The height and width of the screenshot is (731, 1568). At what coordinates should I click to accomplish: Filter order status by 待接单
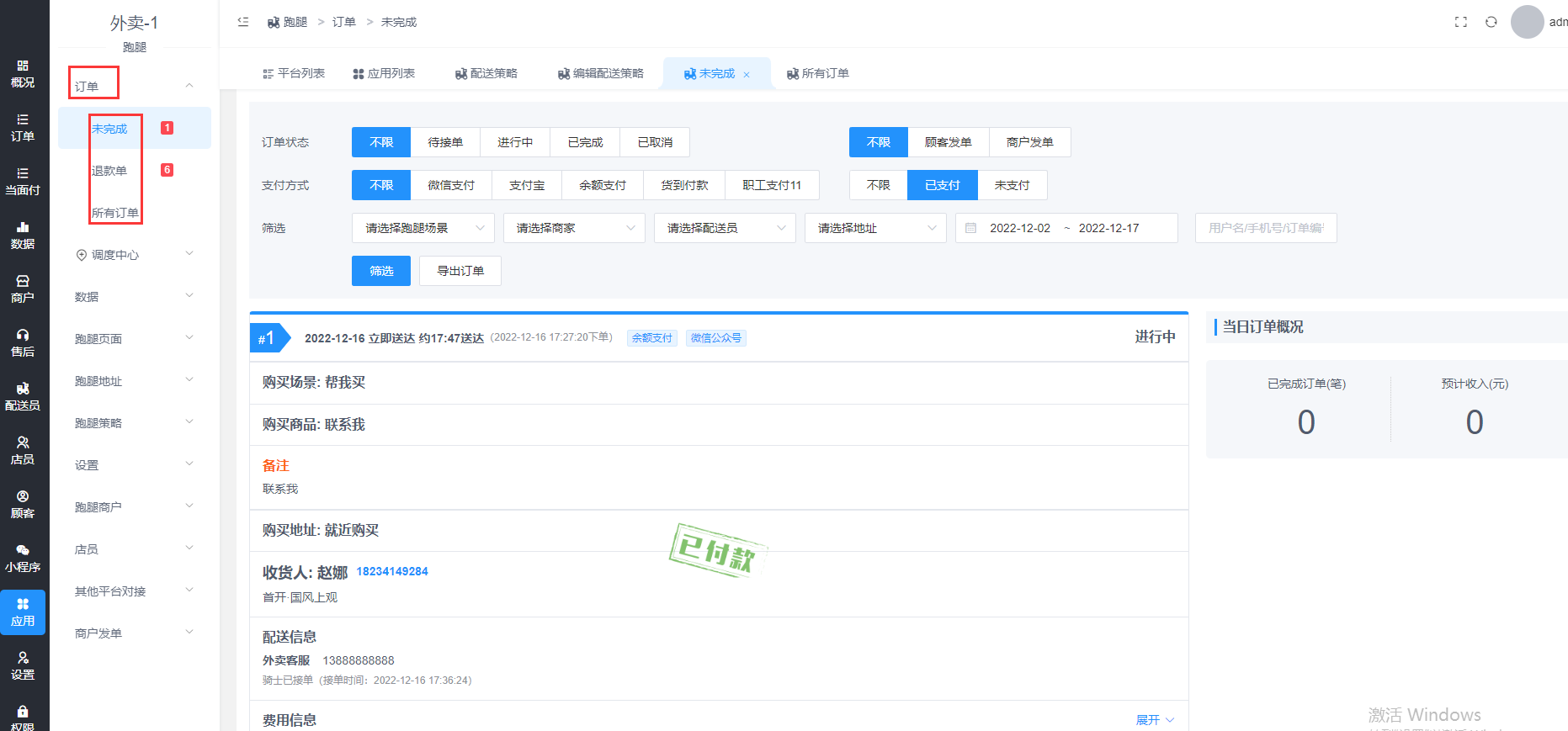click(445, 142)
